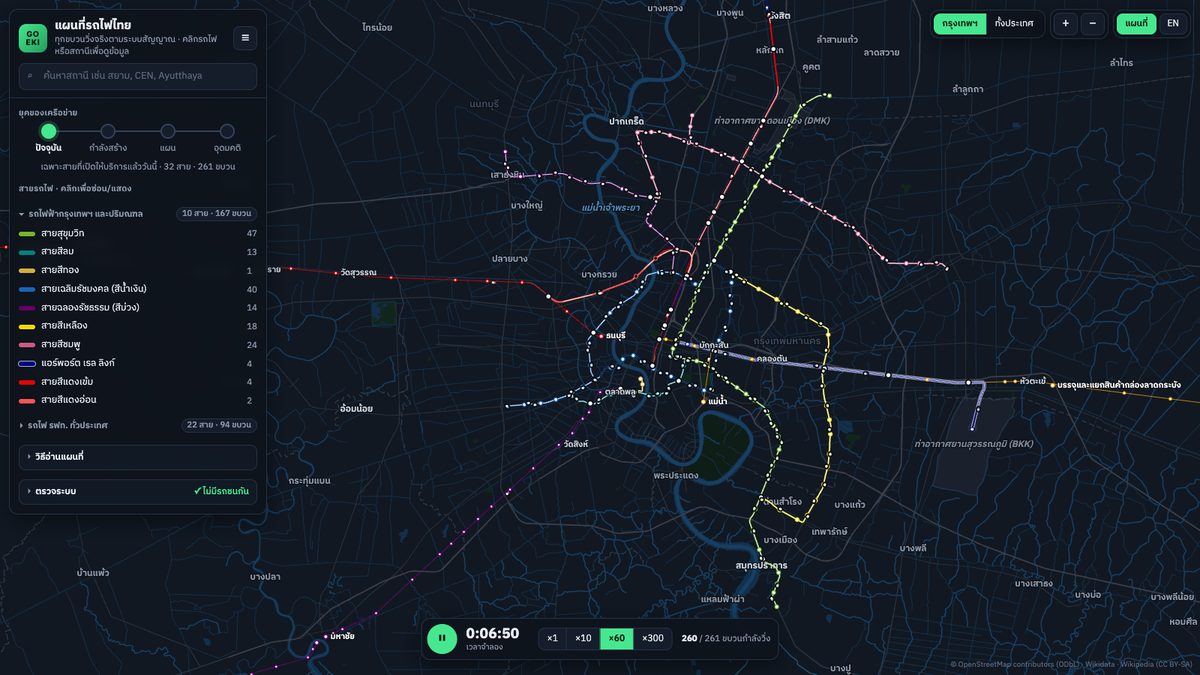1200x675 pixels.
Task: Toggle visibility of สายสีลม line
Action: point(138,251)
